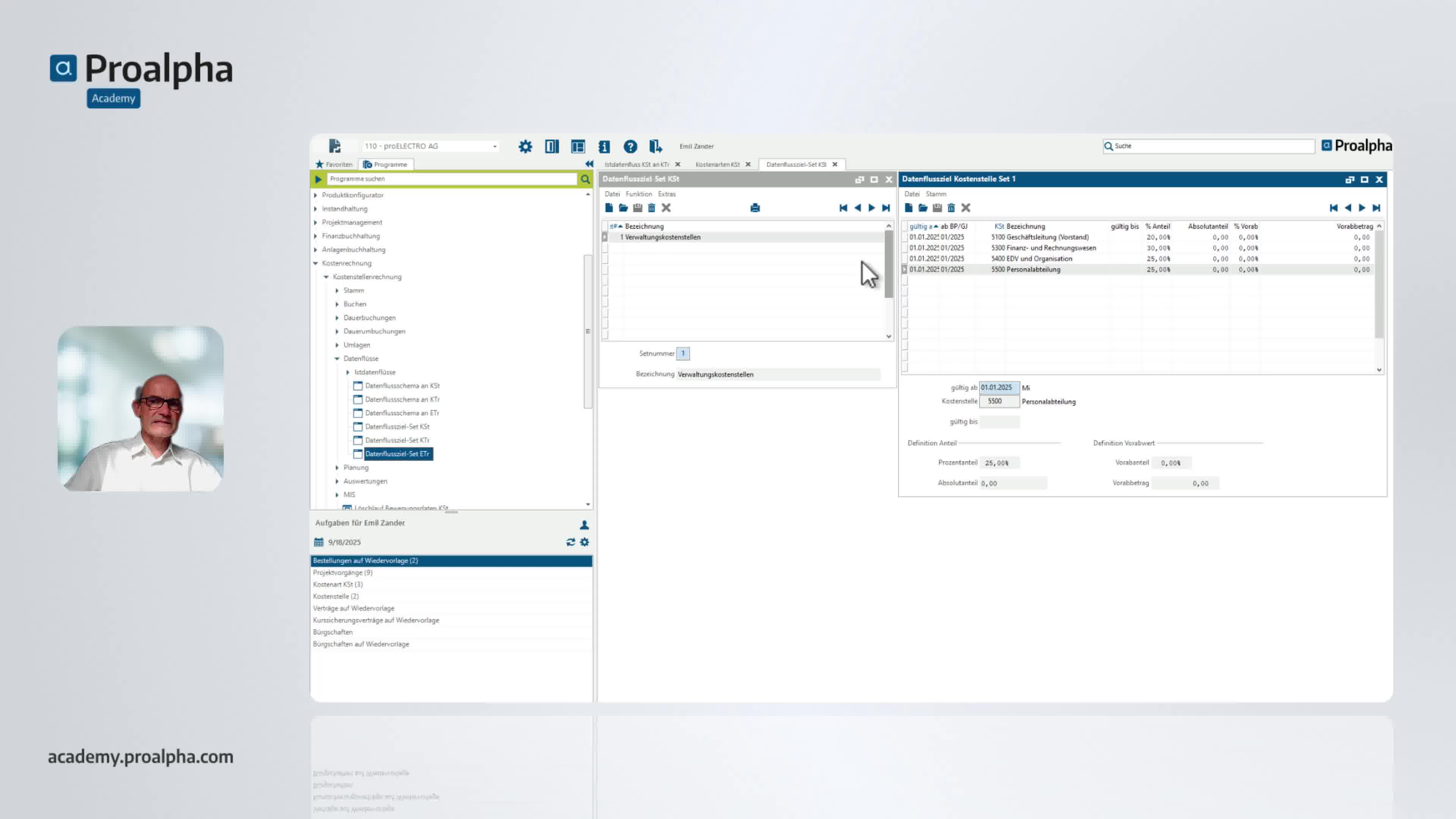Screen dimensions: 1456x819
Task: Select row marker for 5100 Geschäftsleitung row
Action: 904,237
